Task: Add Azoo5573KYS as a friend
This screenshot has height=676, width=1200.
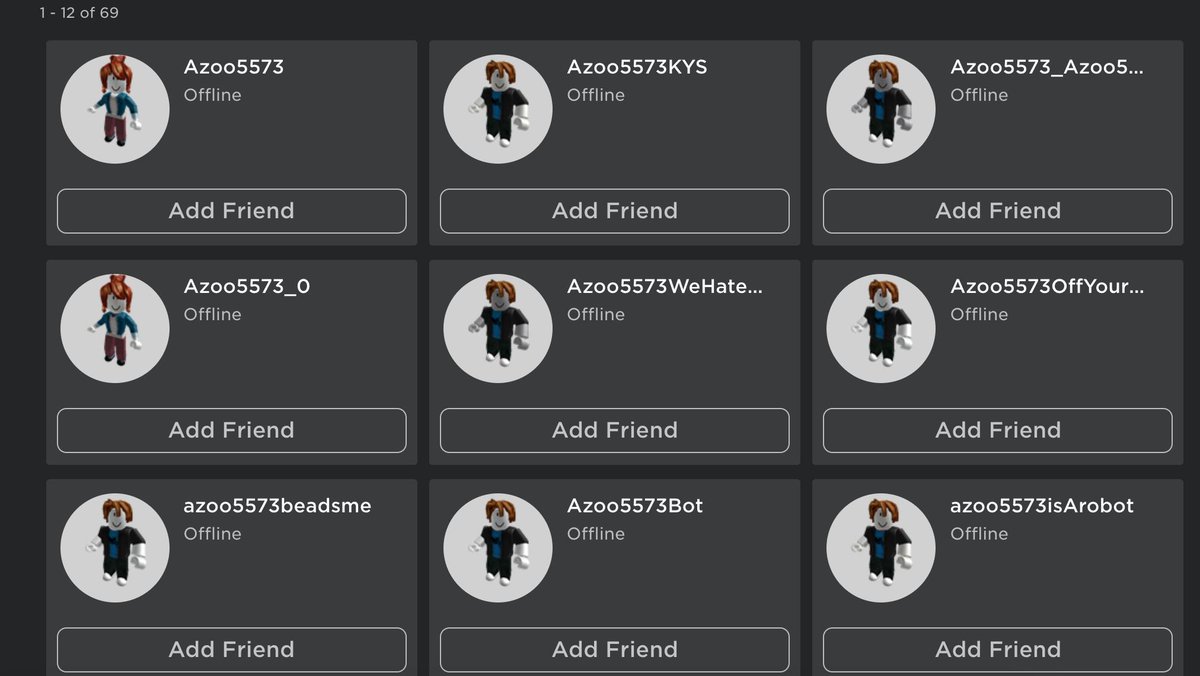Action: click(x=615, y=211)
